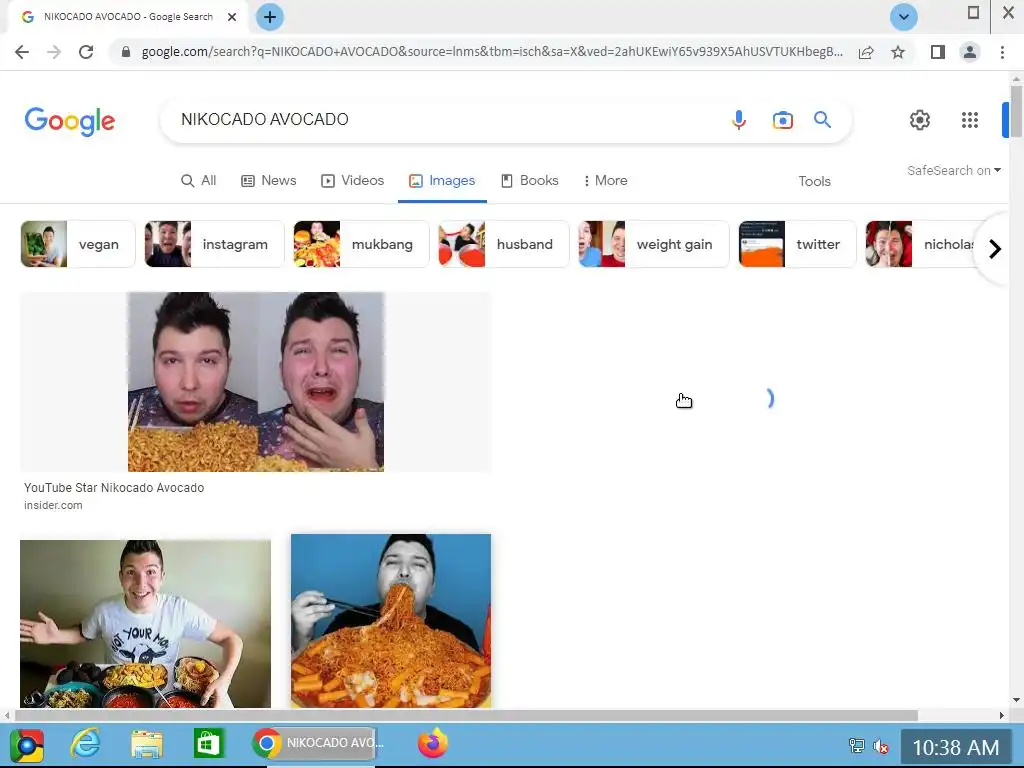
Task: Open Google quick settings gear
Action: (920, 120)
